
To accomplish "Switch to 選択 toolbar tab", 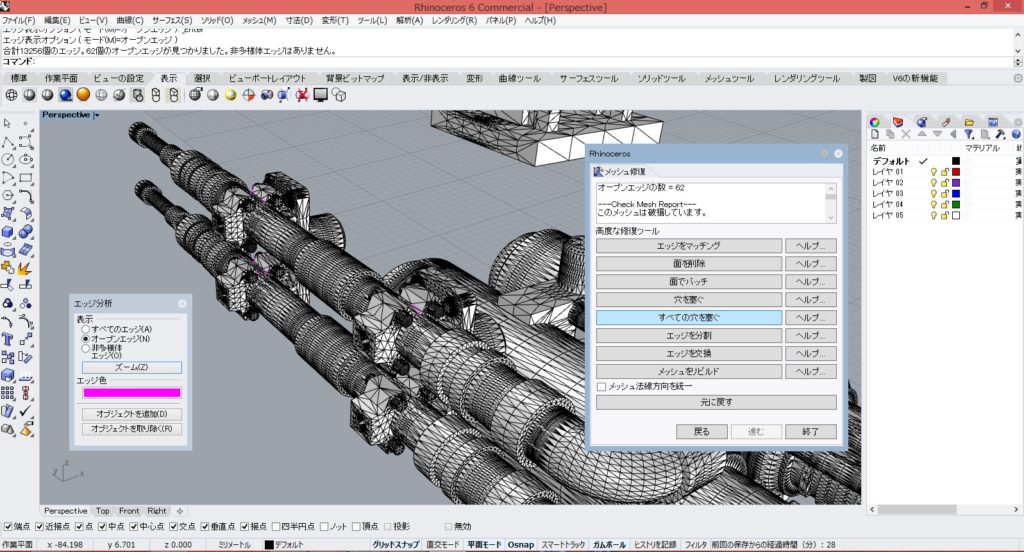I will [x=202, y=78].
